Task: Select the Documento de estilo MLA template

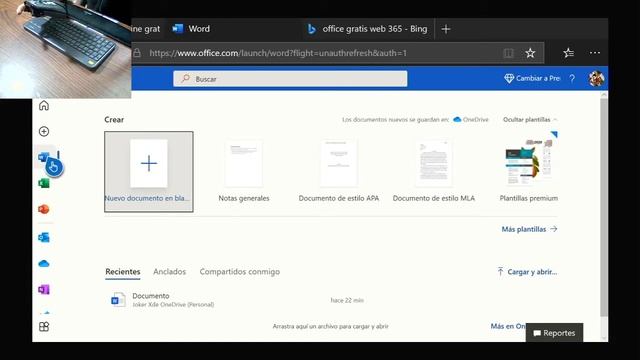Action: click(x=433, y=171)
